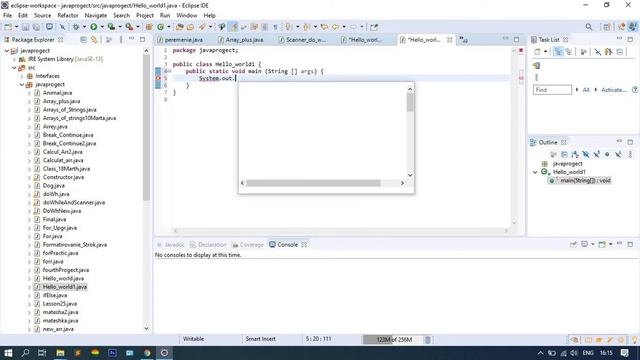Click the Run (green play) toolbar button
The width and height of the screenshot is (640, 360).
click(93, 27)
